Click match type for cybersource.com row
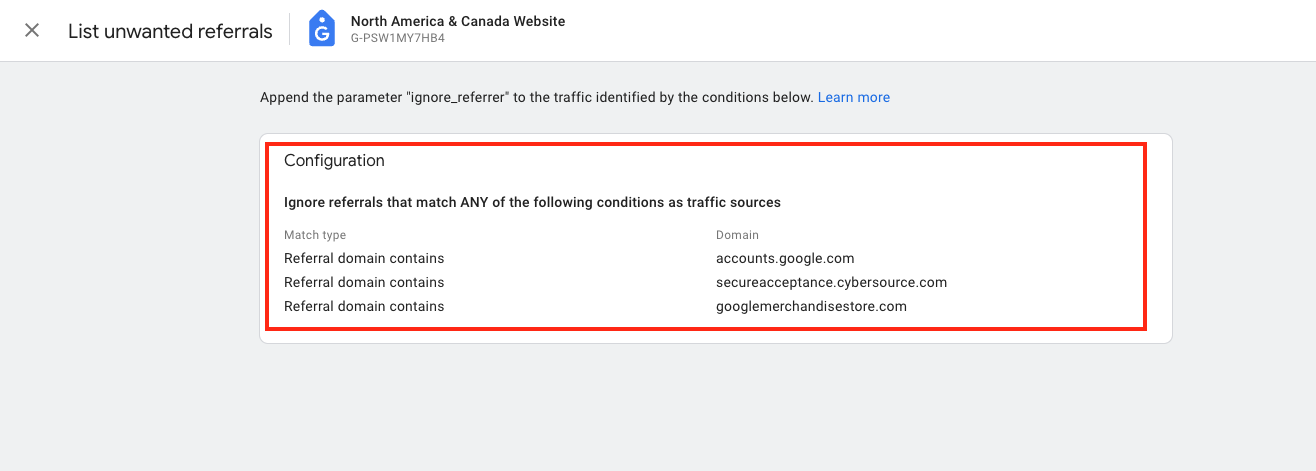This screenshot has width=1316, height=471. [364, 282]
